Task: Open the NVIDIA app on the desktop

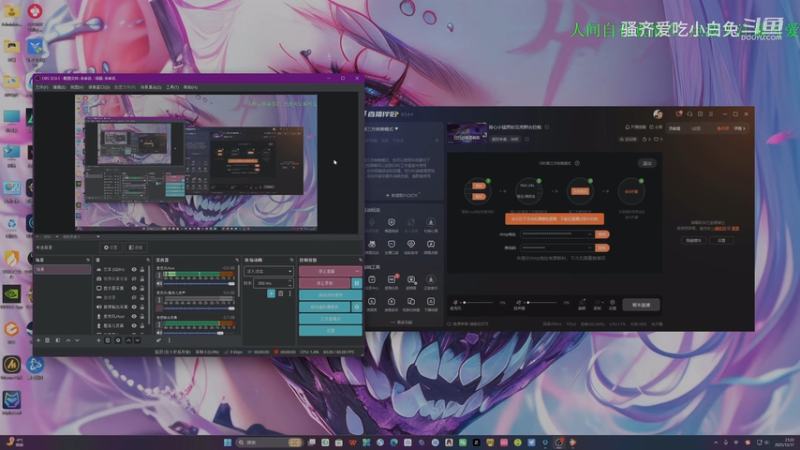Action: pos(11,295)
